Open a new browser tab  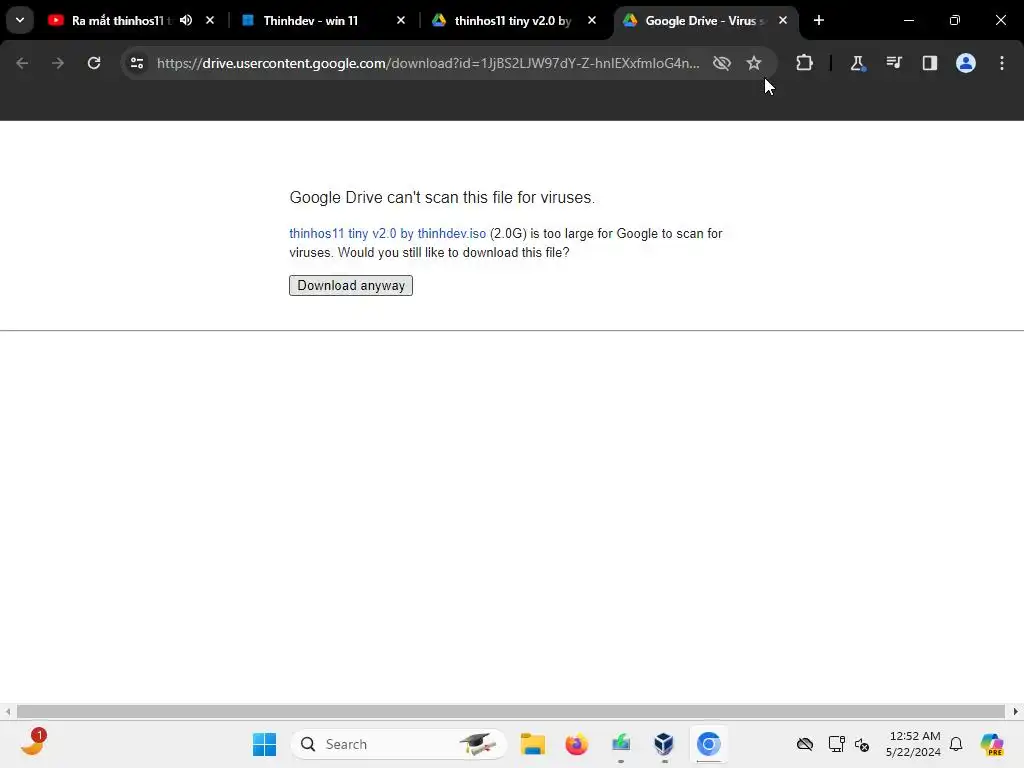click(819, 20)
